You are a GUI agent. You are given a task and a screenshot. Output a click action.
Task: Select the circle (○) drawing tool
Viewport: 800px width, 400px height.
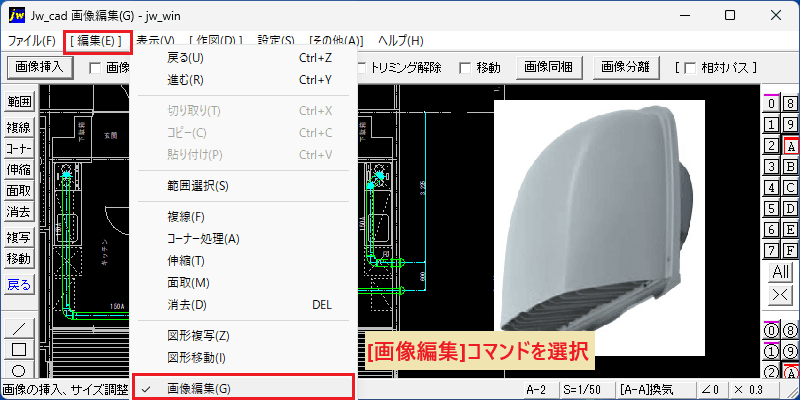(19, 370)
